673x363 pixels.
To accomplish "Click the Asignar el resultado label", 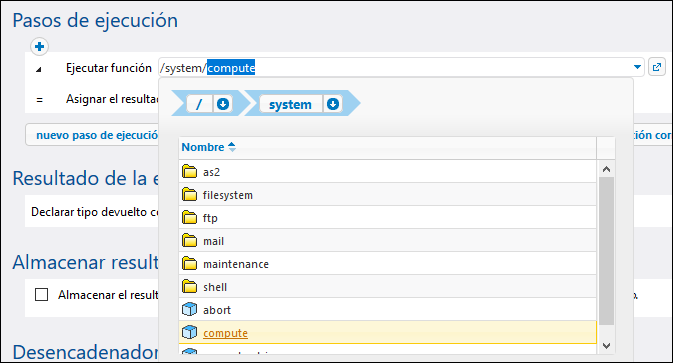I will (112, 99).
